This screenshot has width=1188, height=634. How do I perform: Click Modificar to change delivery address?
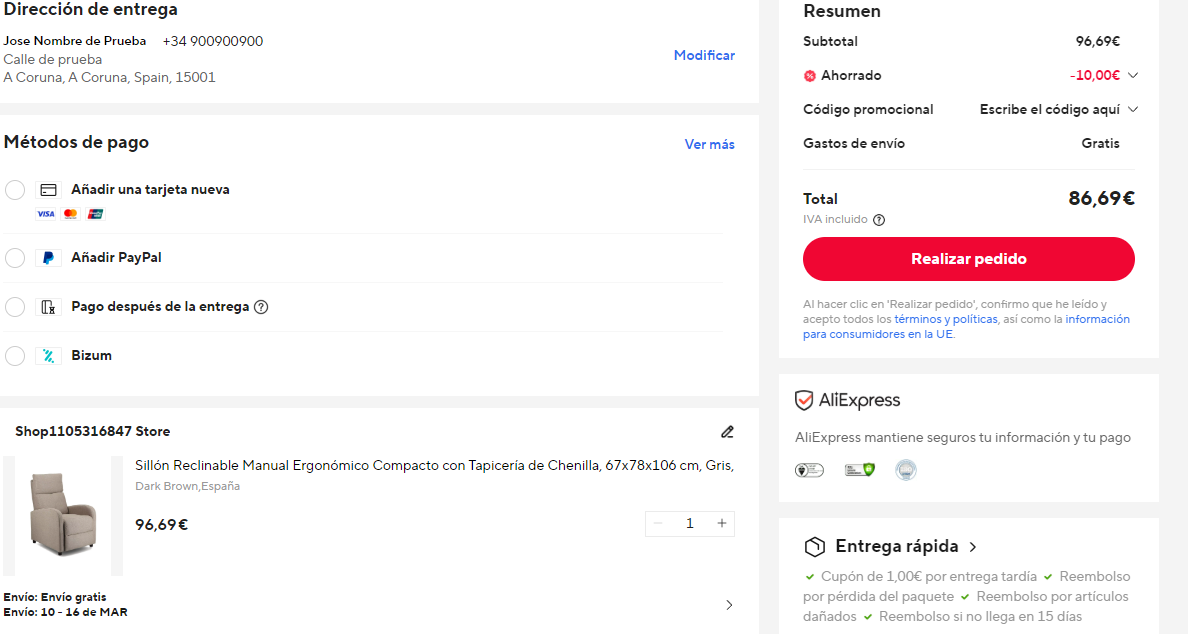(704, 55)
